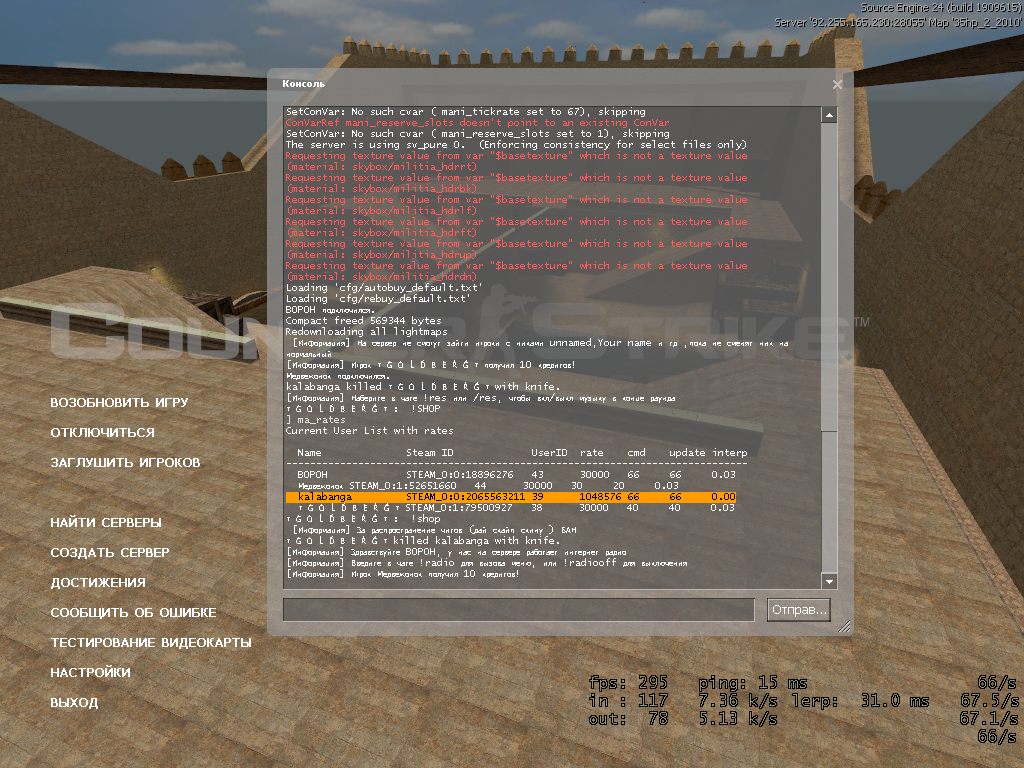Click ВЫХОД to quit
This screenshot has height=768, width=1024.
click(x=74, y=703)
